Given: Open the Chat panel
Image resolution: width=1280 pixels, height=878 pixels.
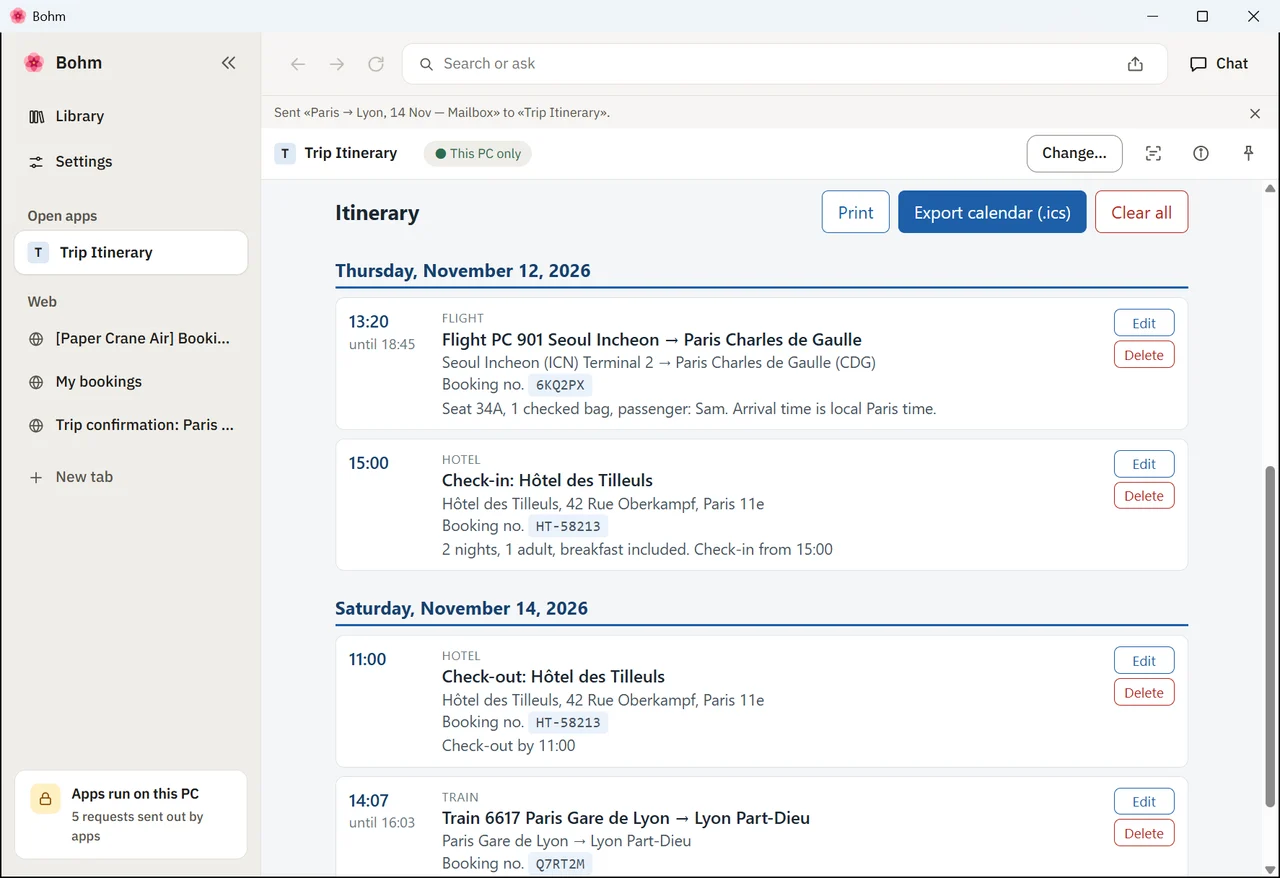Looking at the screenshot, I should [1219, 63].
